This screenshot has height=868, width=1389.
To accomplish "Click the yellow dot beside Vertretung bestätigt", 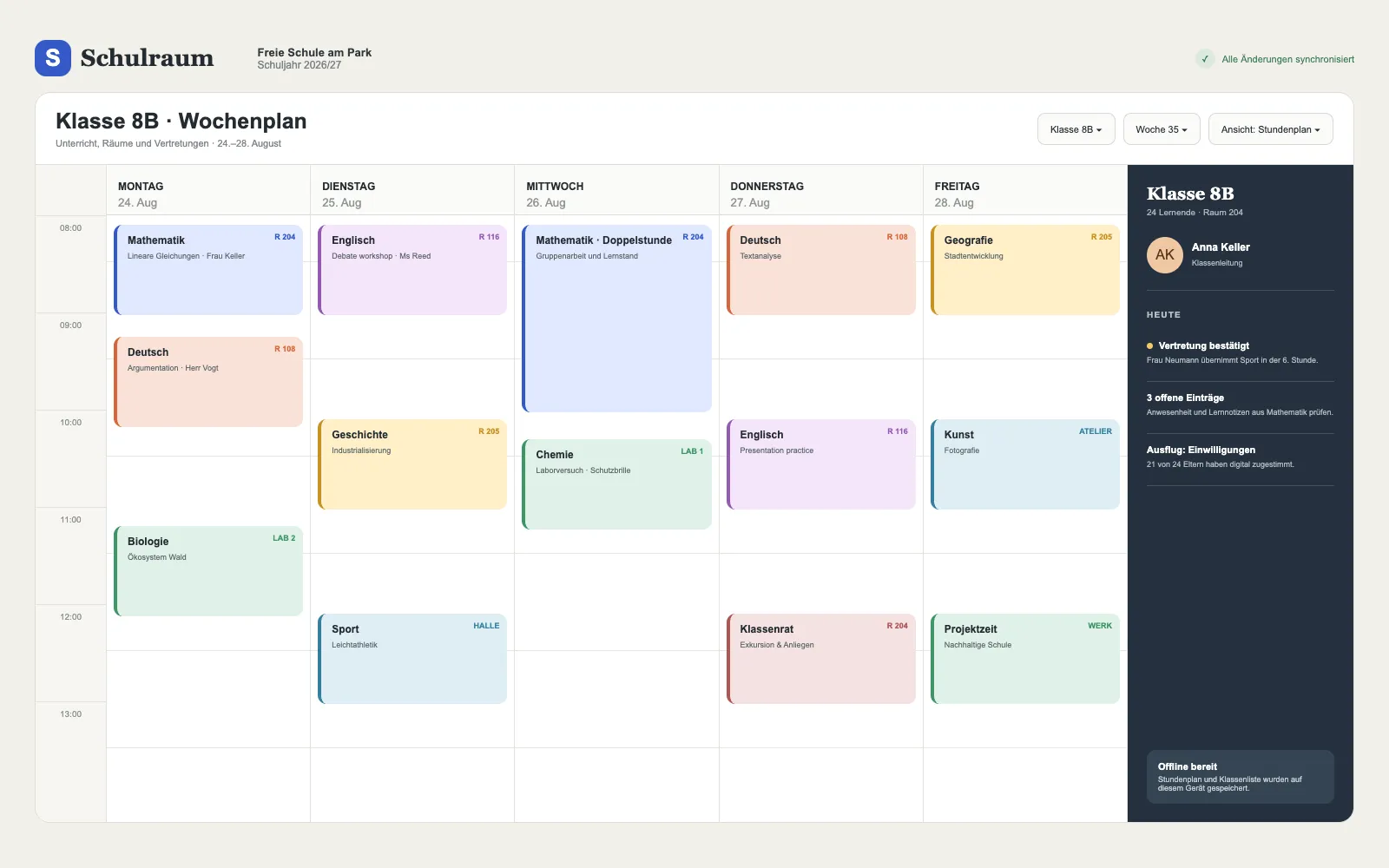I will click(1150, 345).
